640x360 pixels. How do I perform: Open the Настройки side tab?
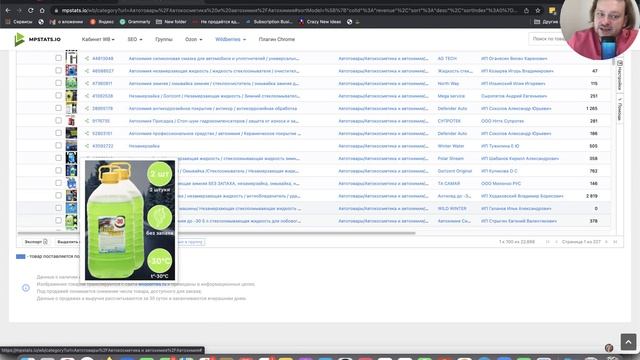pos(620,76)
